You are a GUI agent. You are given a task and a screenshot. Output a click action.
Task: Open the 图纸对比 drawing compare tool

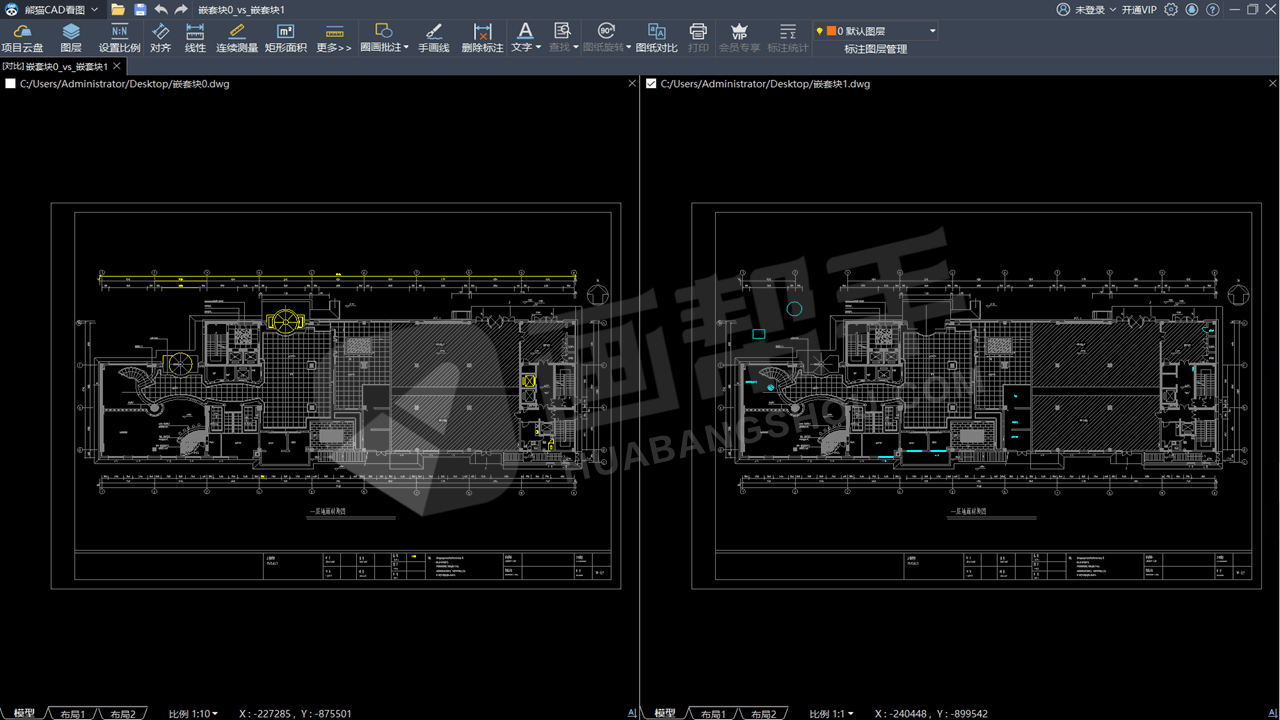click(656, 38)
